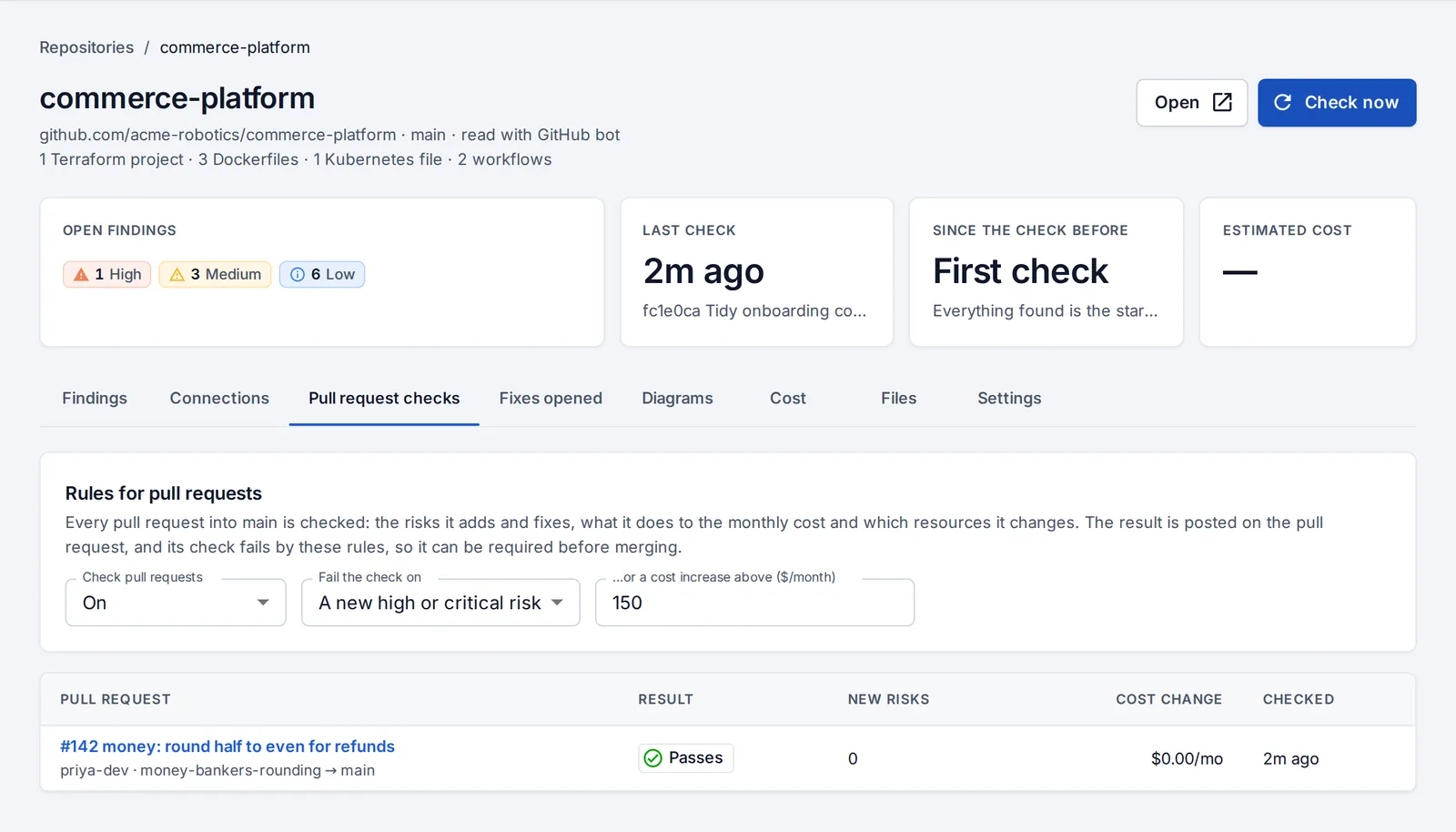Open the Diagrams tab
1456x832 pixels.
(677, 398)
